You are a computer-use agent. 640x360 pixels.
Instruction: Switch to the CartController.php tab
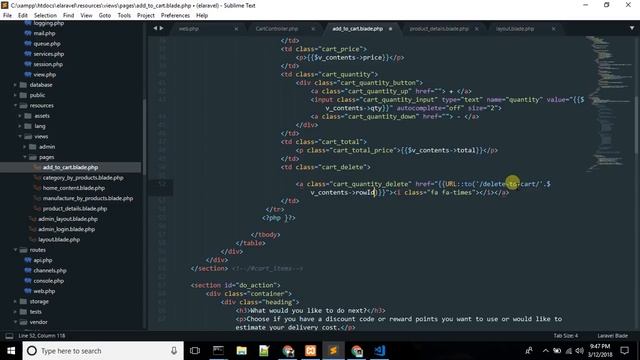point(277,29)
